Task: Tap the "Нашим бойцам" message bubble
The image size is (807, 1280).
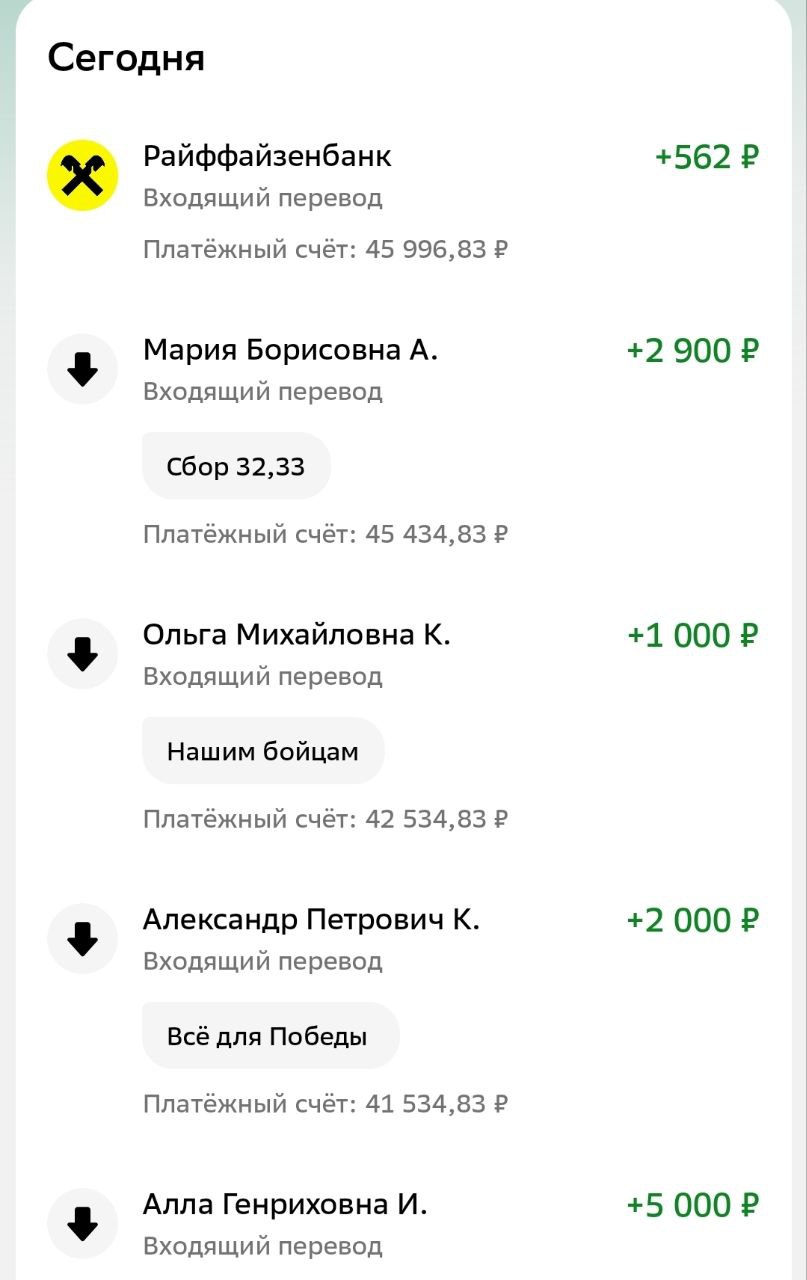Action: (263, 751)
